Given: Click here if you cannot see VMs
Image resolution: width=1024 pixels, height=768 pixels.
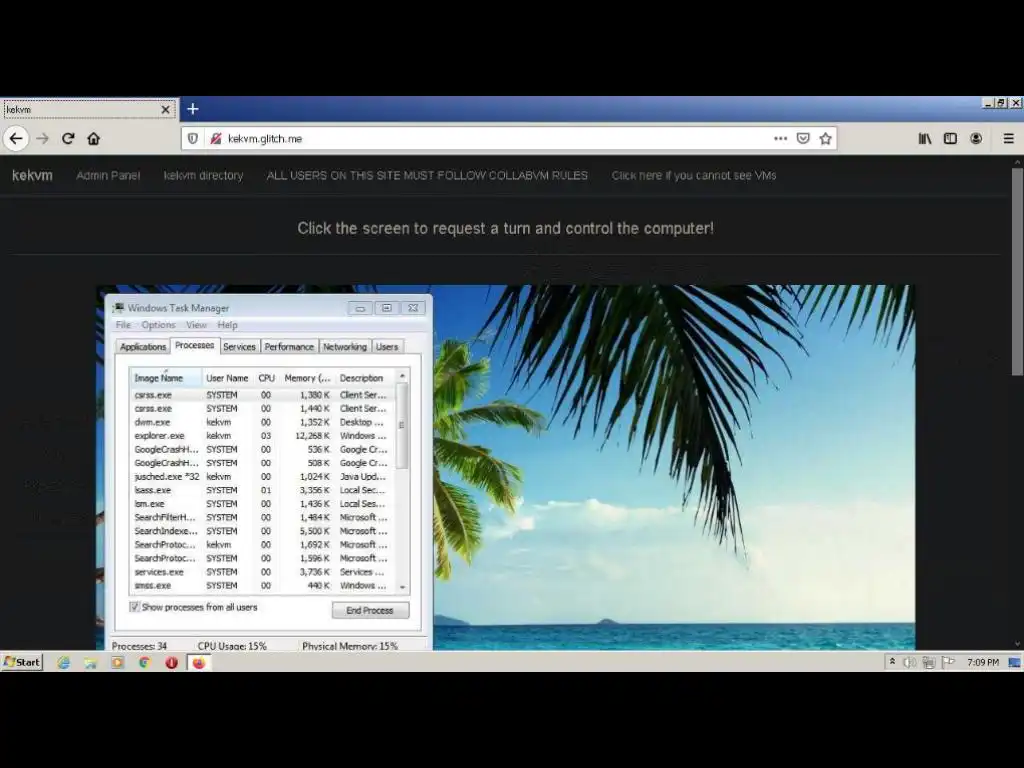Looking at the screenshot, I should click(x=694, y=175).
